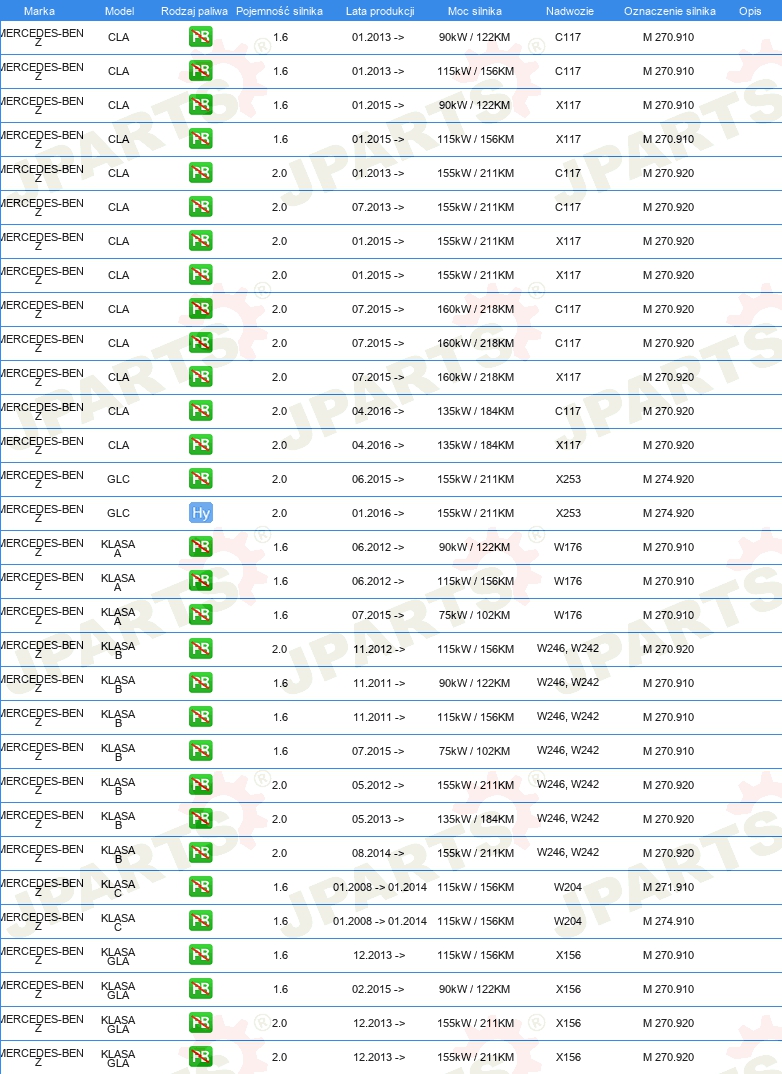
Task: Click petrol icon for Klasa GLA 02.2015 row
Action: tap(201, 989)
